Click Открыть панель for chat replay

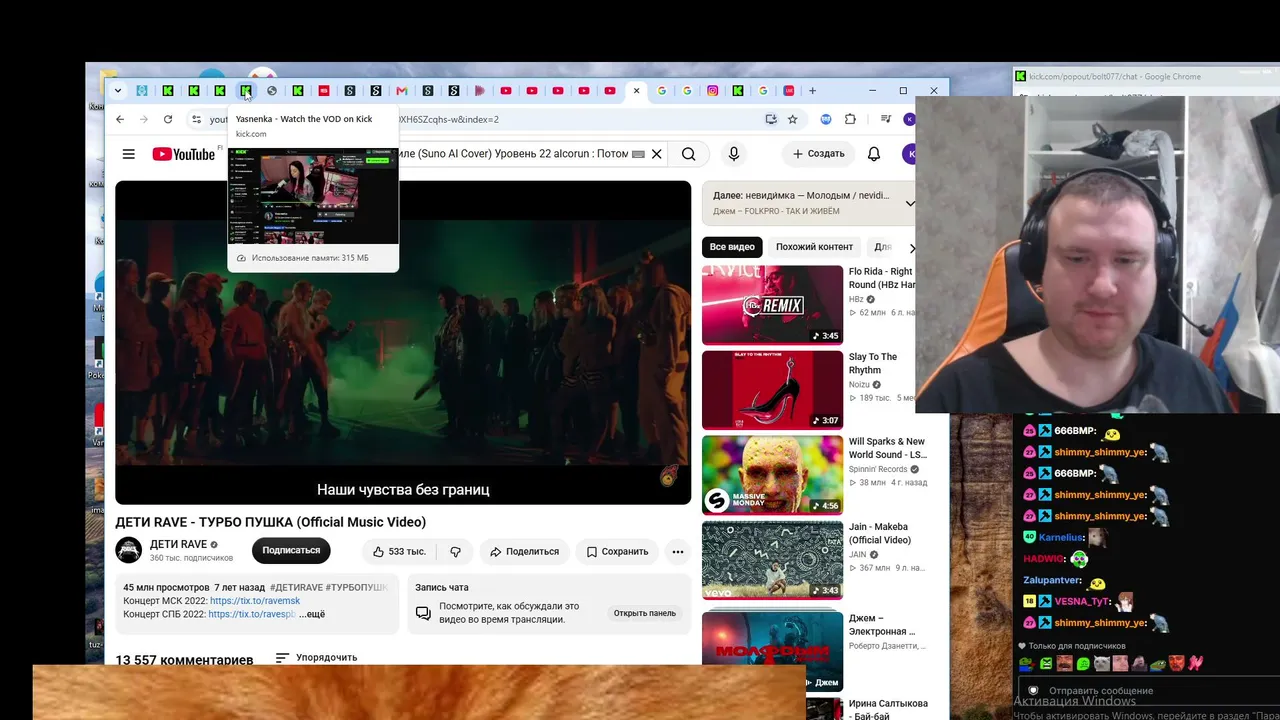[x=645, y=613]
